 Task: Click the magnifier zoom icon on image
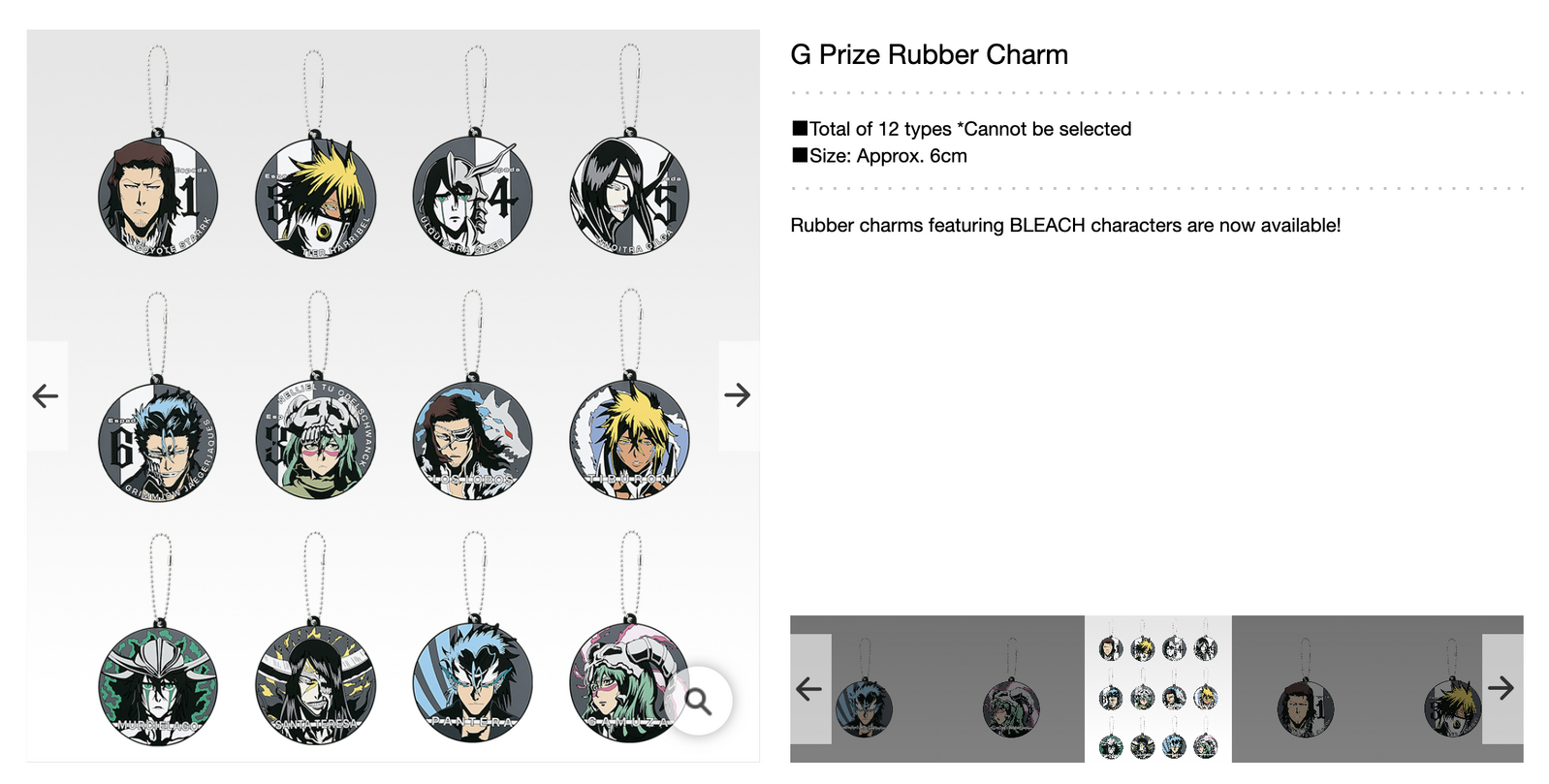pyautogui.click(x=698, y=701)
